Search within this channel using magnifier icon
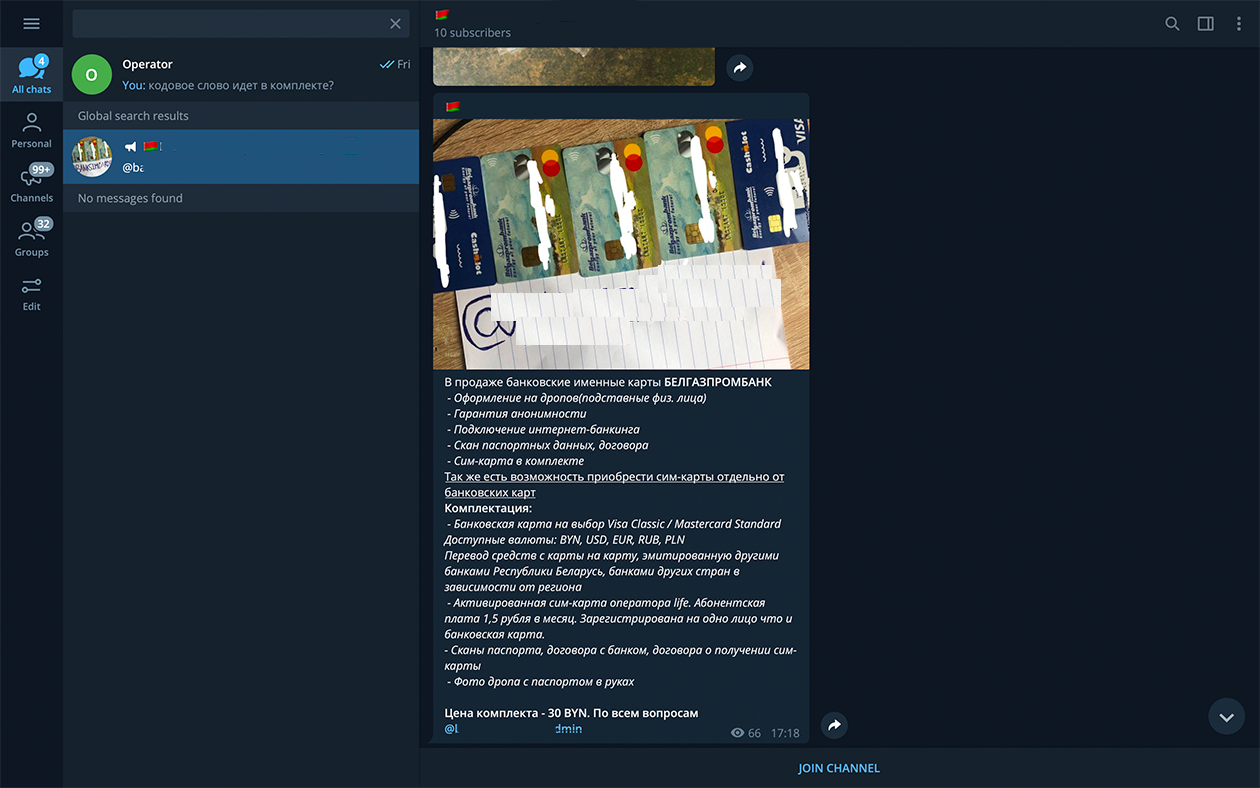1260x788 pixels. point(1172,24)
